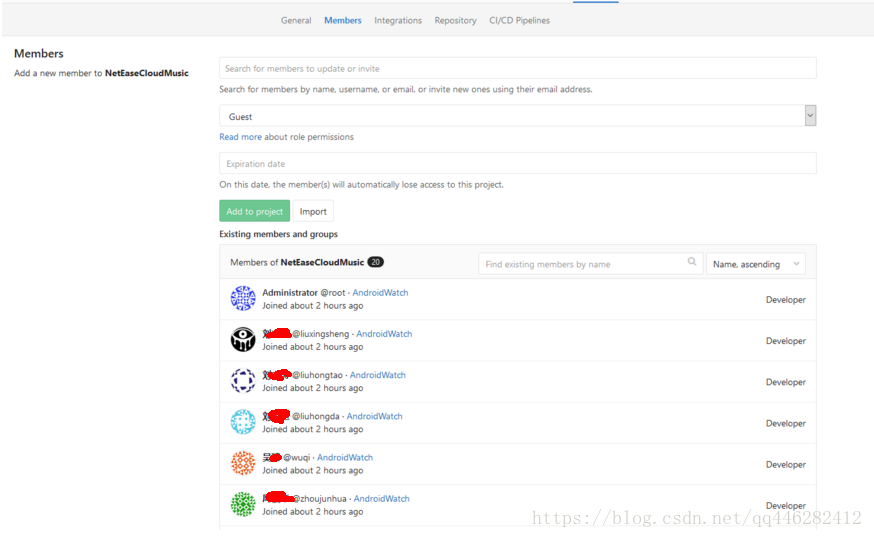Click the Administrator avatar icon
874x538 pixels.
(x=243, y=298)
